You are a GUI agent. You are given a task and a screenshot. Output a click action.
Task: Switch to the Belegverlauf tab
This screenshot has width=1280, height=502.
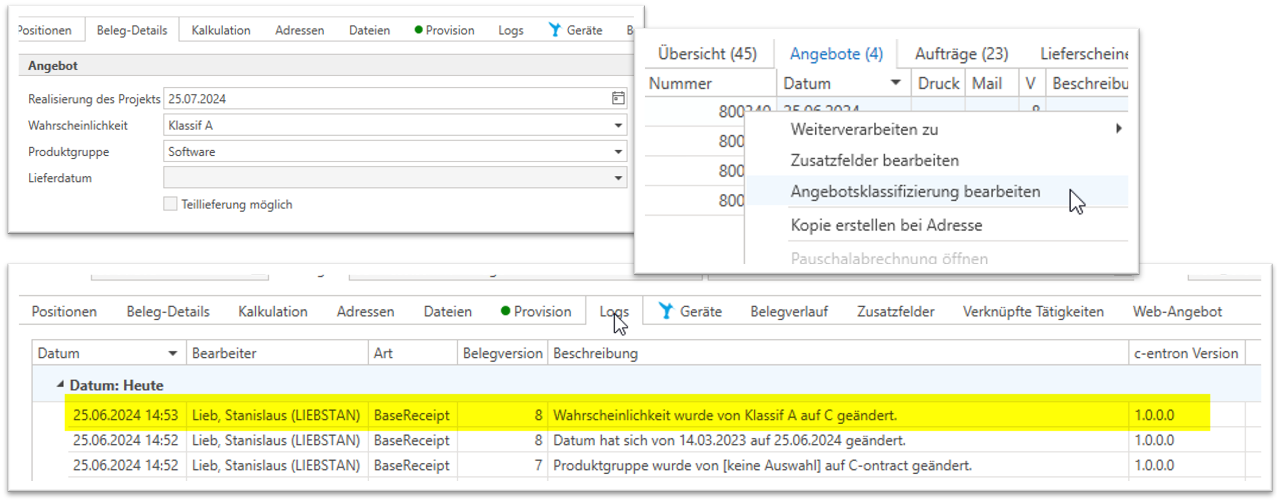coord(788,311)
